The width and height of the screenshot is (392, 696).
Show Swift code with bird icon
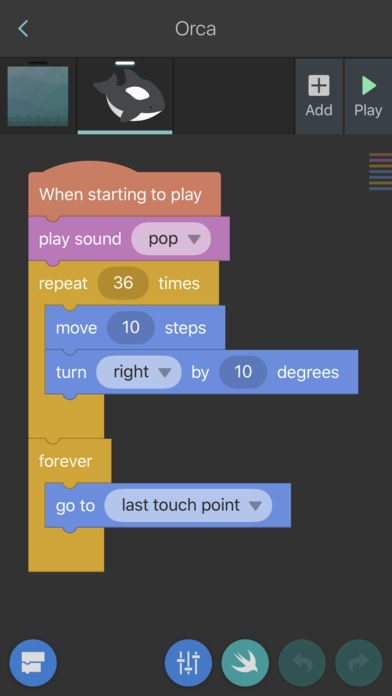[245, 663]
